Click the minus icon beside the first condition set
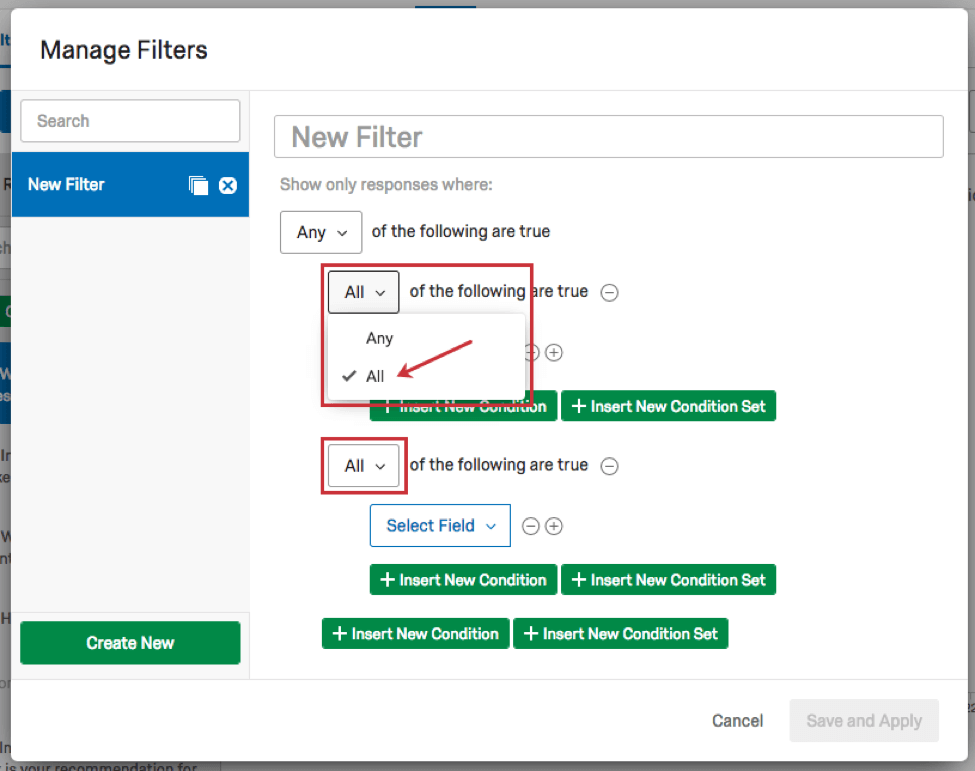The height and width of the screenshot is (771, 975). pyautogui.click(x=610, y=292)
